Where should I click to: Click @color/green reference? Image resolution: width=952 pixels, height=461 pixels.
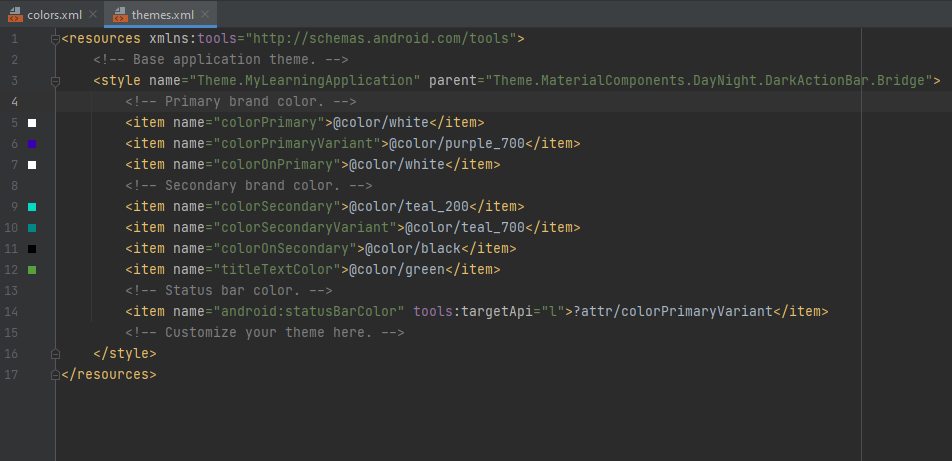pos(397,270)
